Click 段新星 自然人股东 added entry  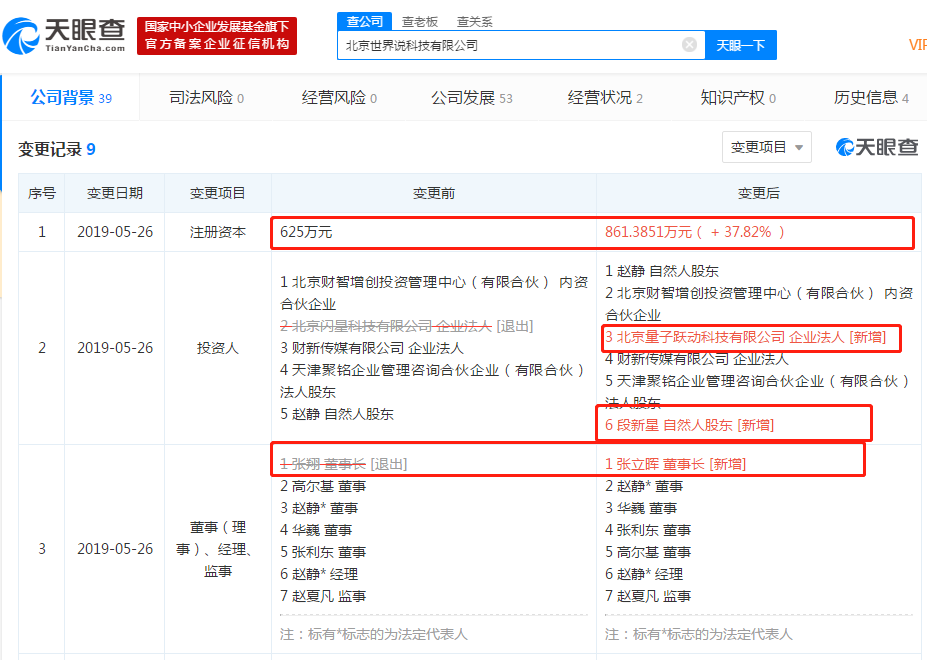pos(689,425)
